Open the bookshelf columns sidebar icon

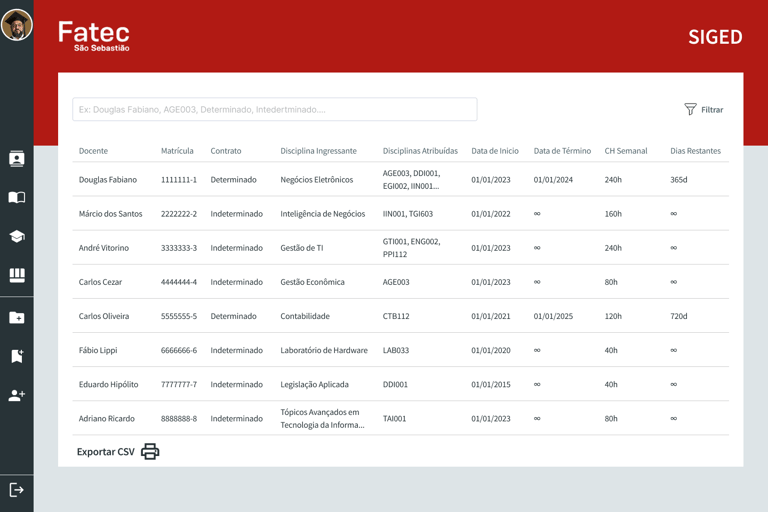pyautogui.click(x=17, y=275)
